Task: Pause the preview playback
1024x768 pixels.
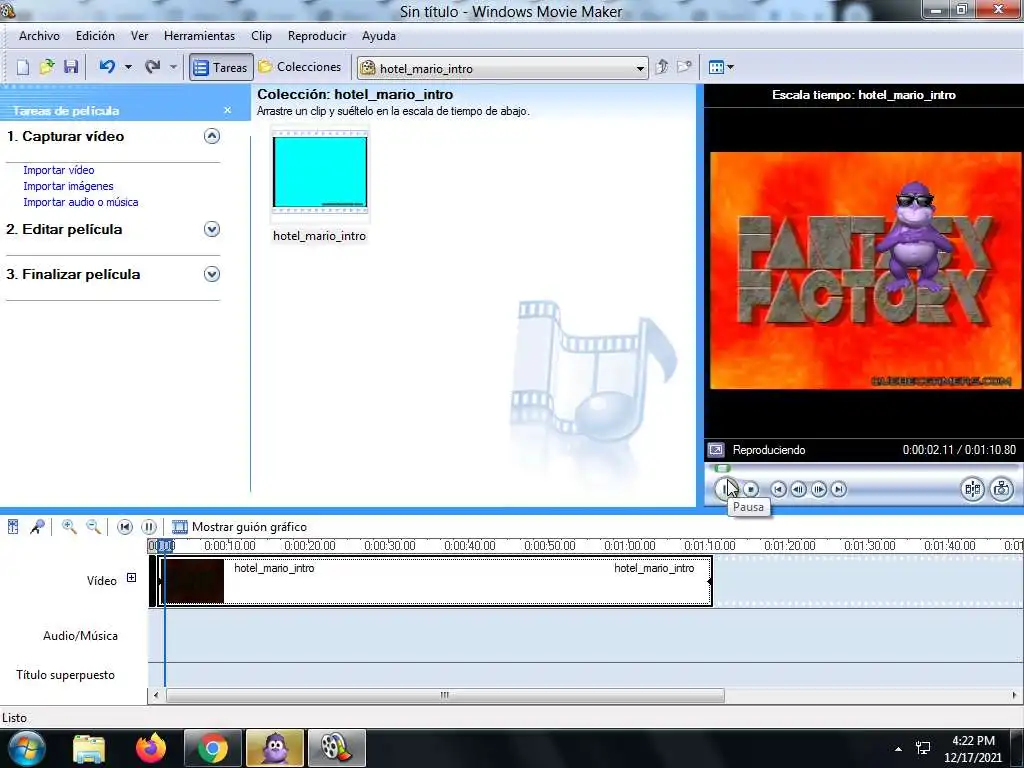Action: click(726, 488)
